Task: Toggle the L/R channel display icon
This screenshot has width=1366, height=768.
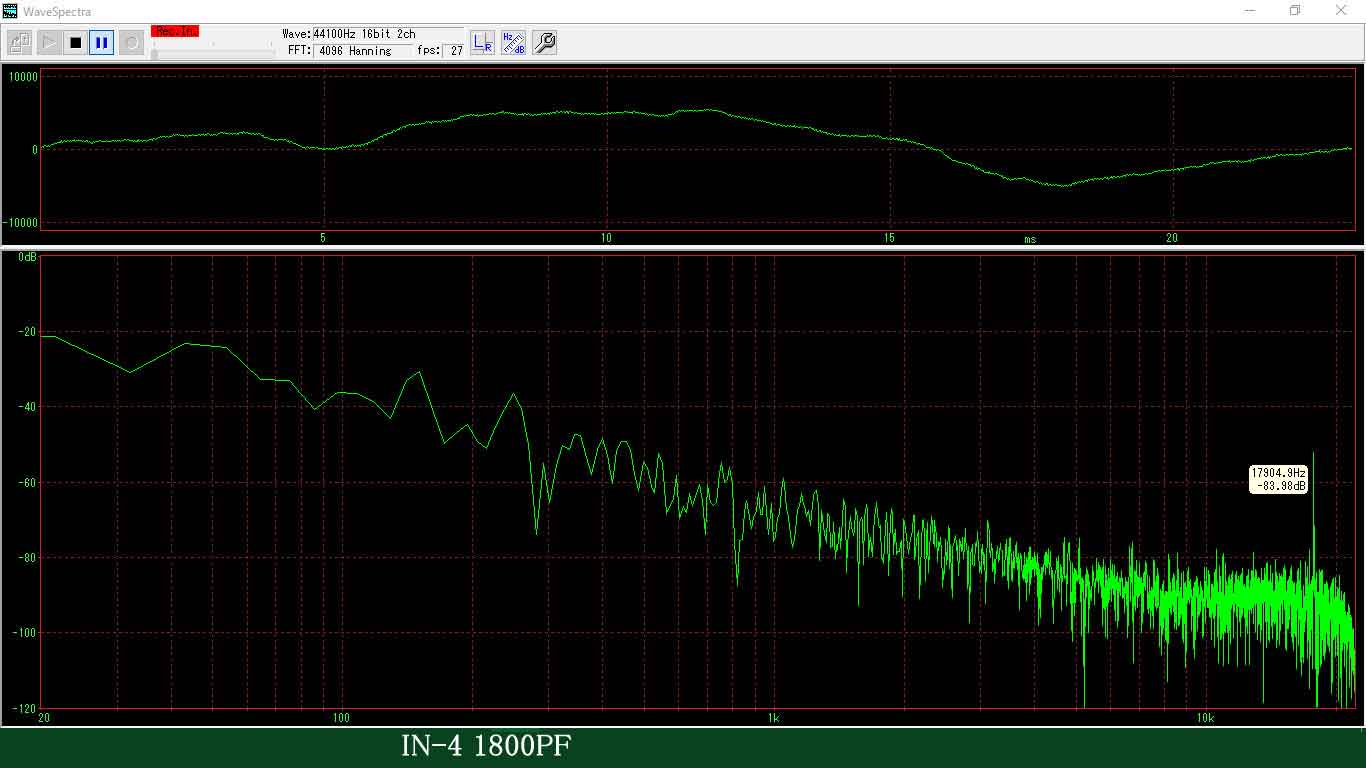Action: tap(483, 43)
